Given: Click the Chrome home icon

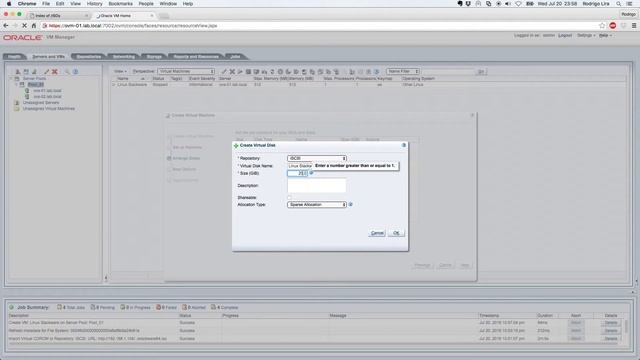Looking at the screenshot, I should point(34,25).
